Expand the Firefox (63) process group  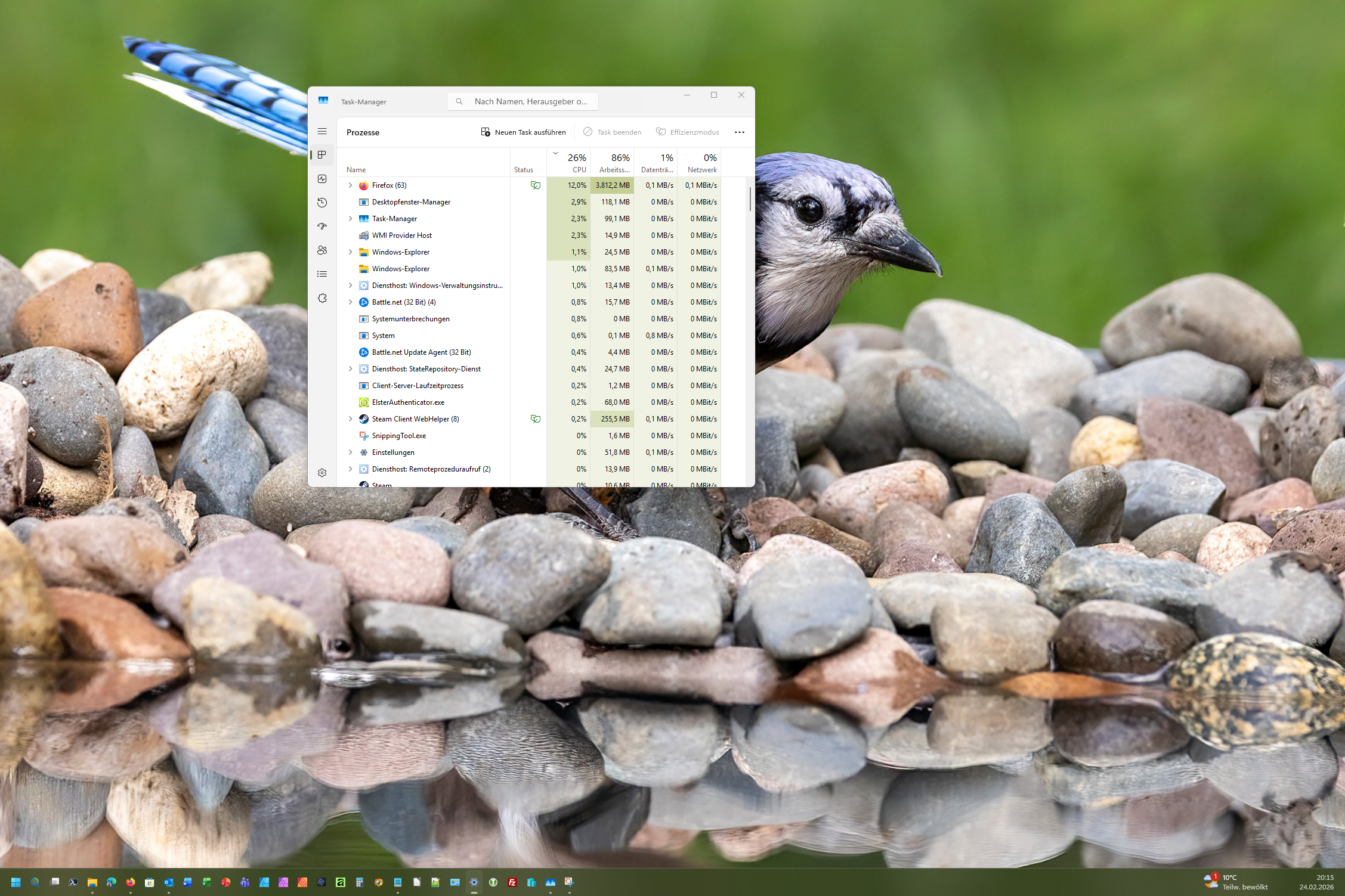click(350, 185)
